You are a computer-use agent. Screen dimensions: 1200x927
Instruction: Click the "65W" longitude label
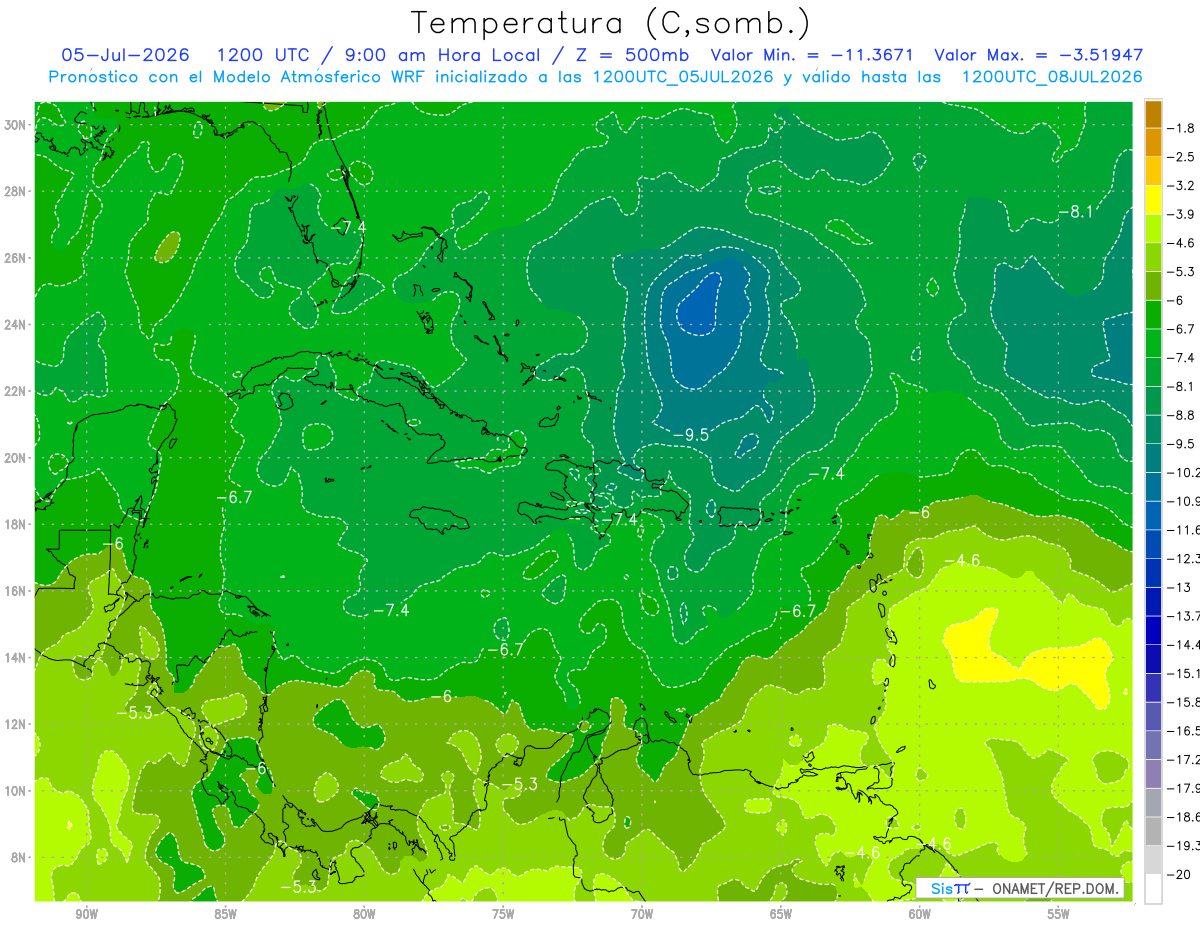(x=781, y=914)
